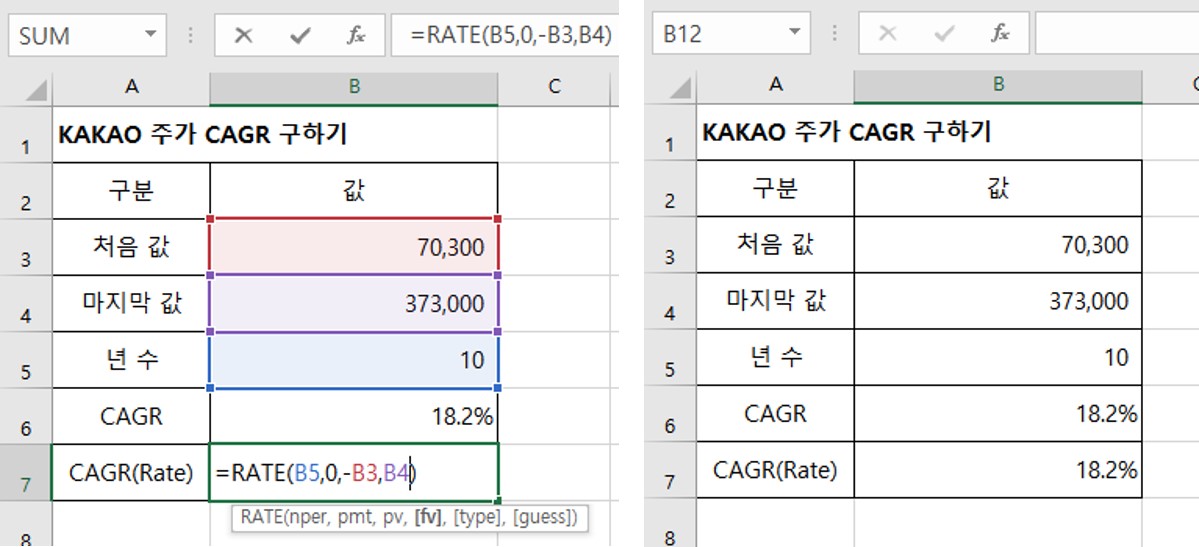
Task: Select 373,000 cell in right sheet
Action: pos(998,302)
